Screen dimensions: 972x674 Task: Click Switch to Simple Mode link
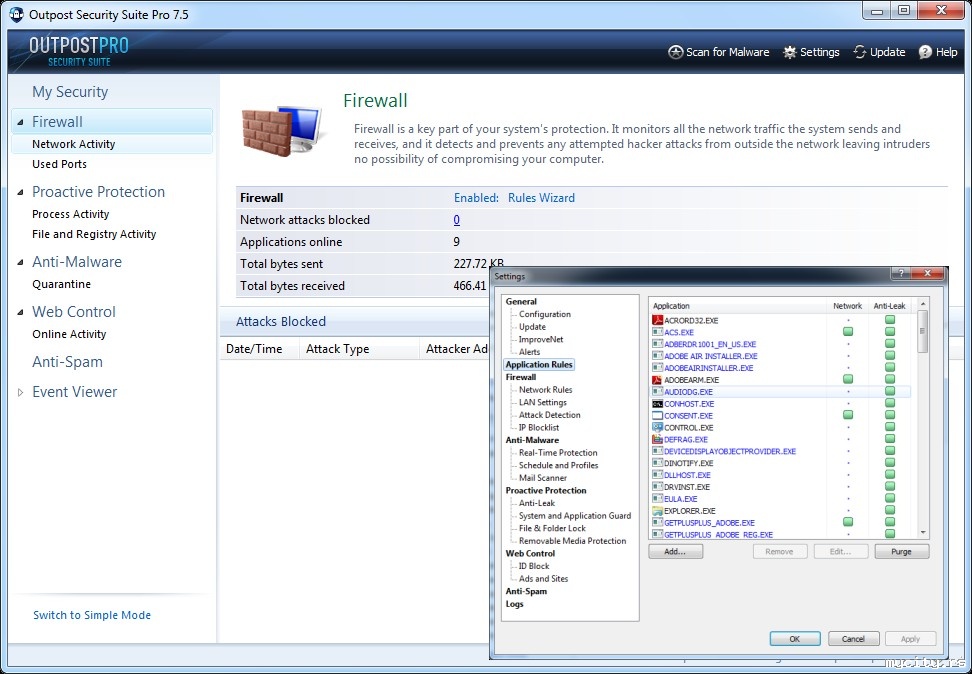[92, 615]
